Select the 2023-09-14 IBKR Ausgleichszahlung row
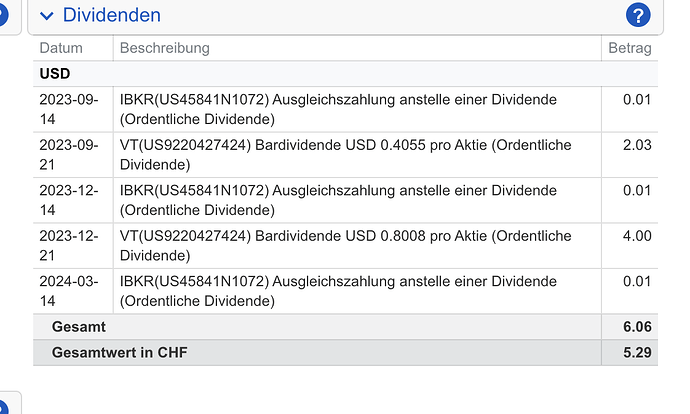The width and height of the screenshot is (690, 414). [x=345, y=109]
